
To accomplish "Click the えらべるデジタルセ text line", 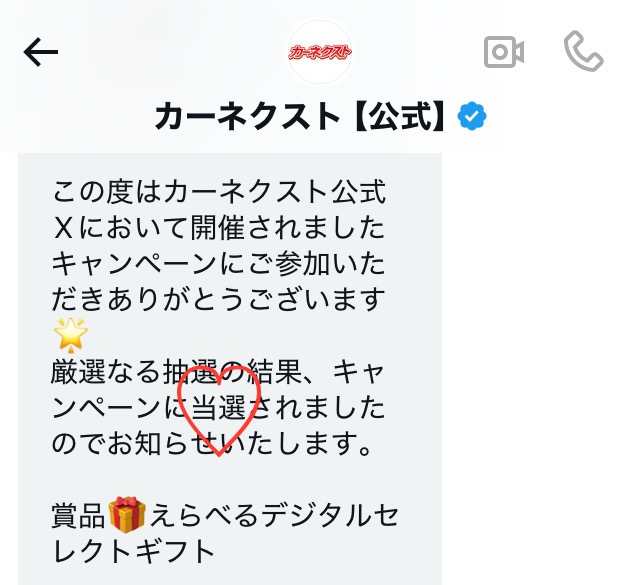I will pos(273,516).
